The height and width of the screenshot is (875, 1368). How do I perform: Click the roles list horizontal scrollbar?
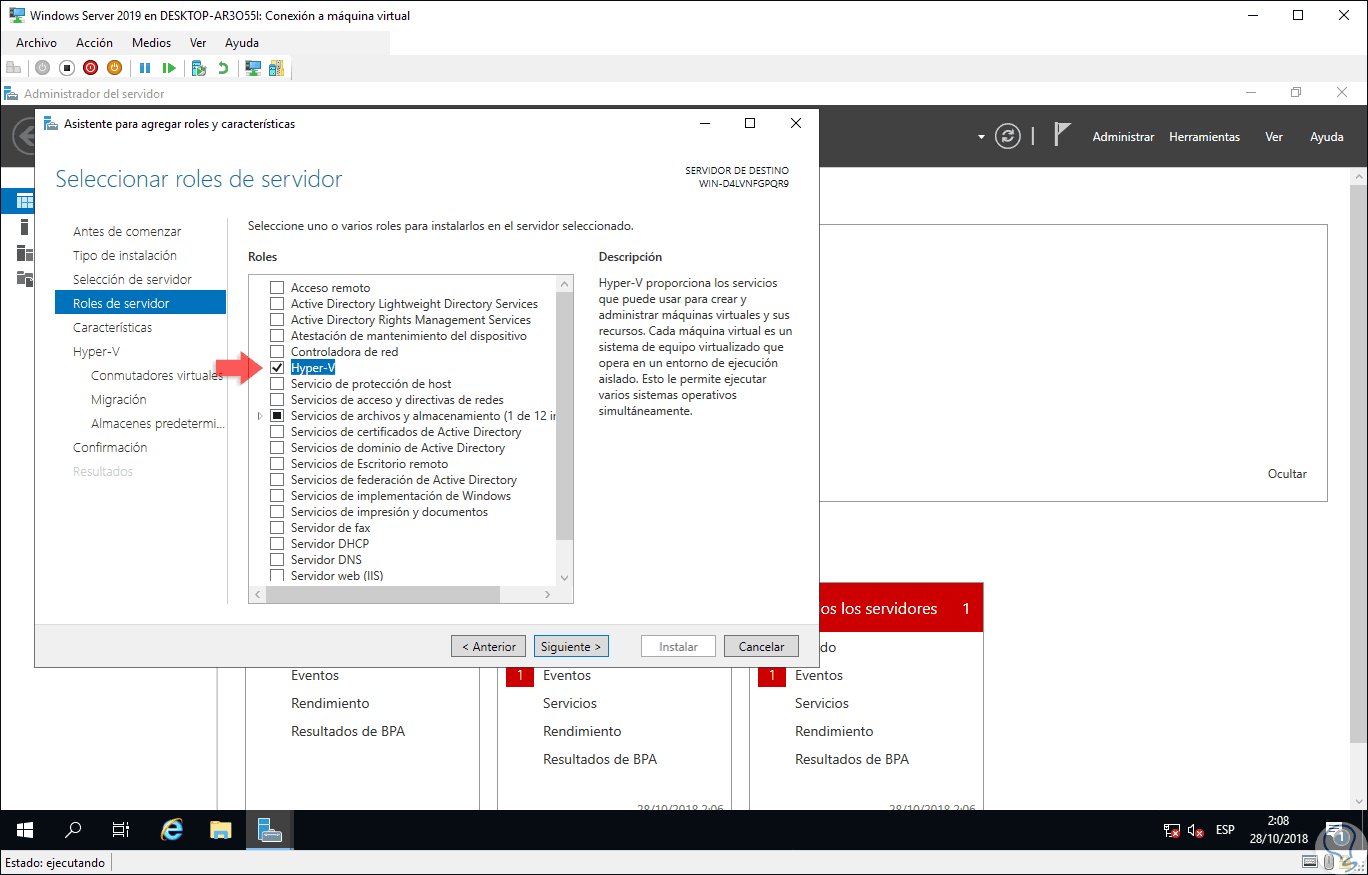(383, 594)
